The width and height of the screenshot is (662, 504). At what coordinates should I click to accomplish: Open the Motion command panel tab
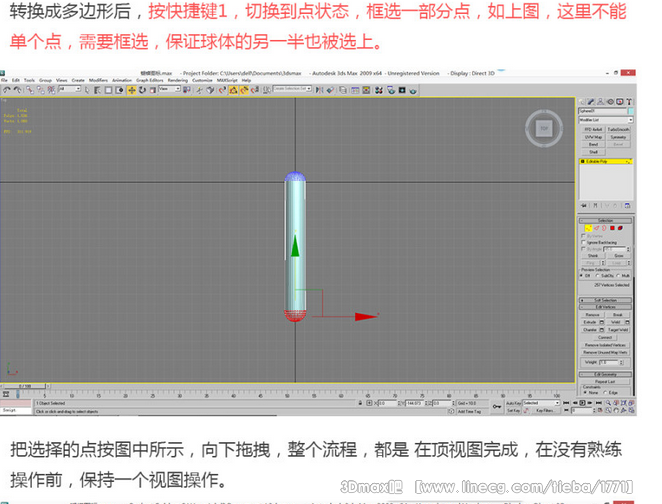pos(610,102)
